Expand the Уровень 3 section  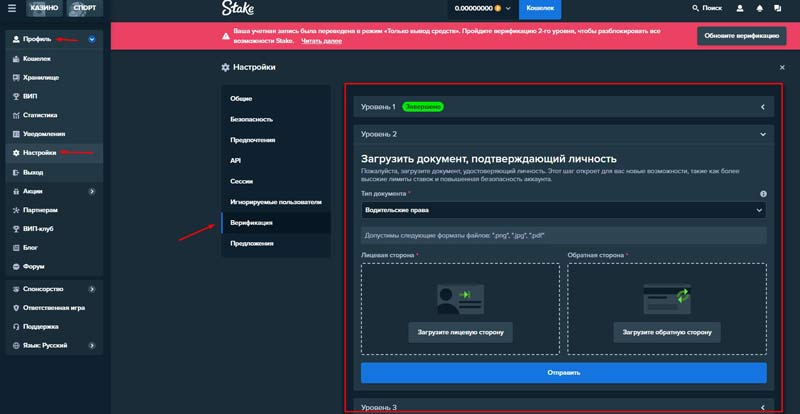(x=563, y=407)
